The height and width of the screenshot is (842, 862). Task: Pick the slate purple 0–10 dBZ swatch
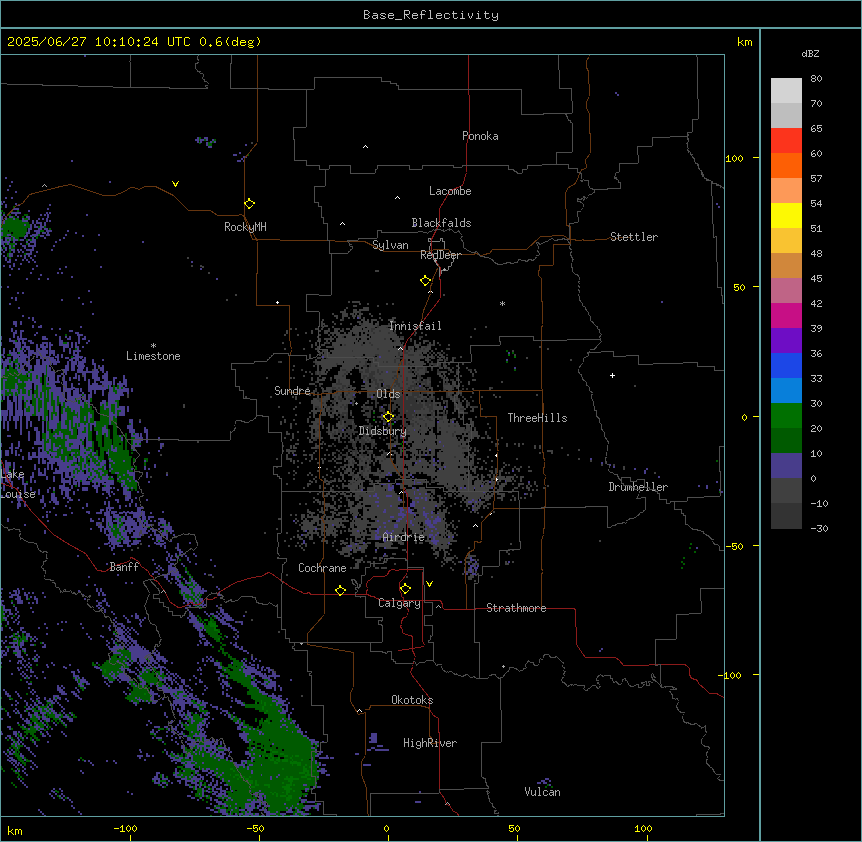click(786, 466)
